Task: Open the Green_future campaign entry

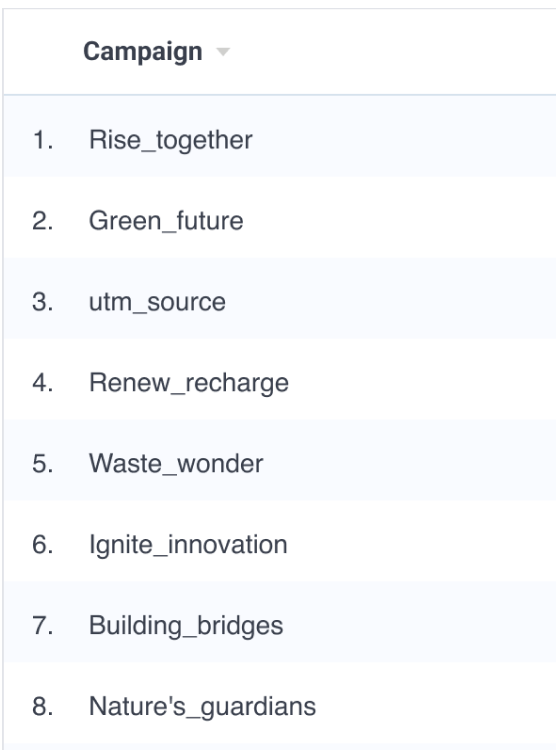Action: point(166,221)
